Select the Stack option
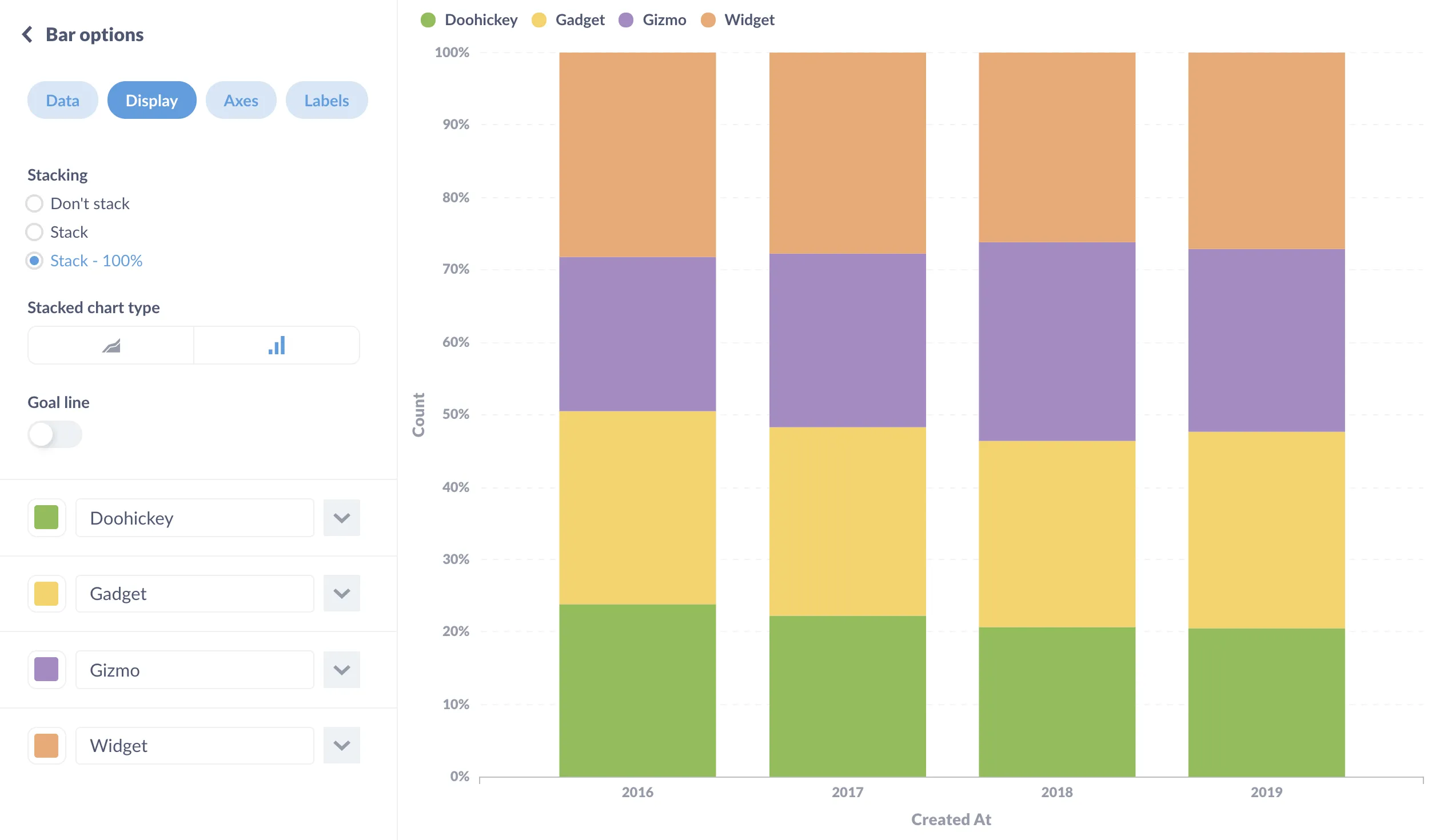 coord(34,232)
